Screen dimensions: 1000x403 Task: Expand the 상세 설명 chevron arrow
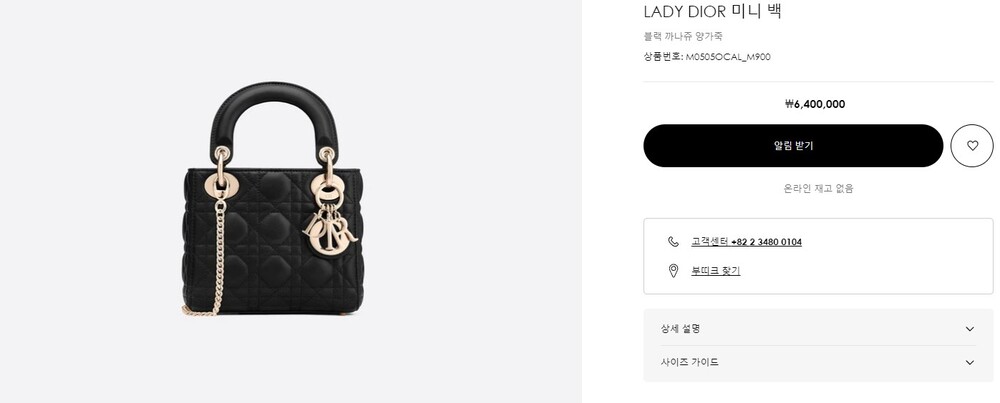[969, 329]
